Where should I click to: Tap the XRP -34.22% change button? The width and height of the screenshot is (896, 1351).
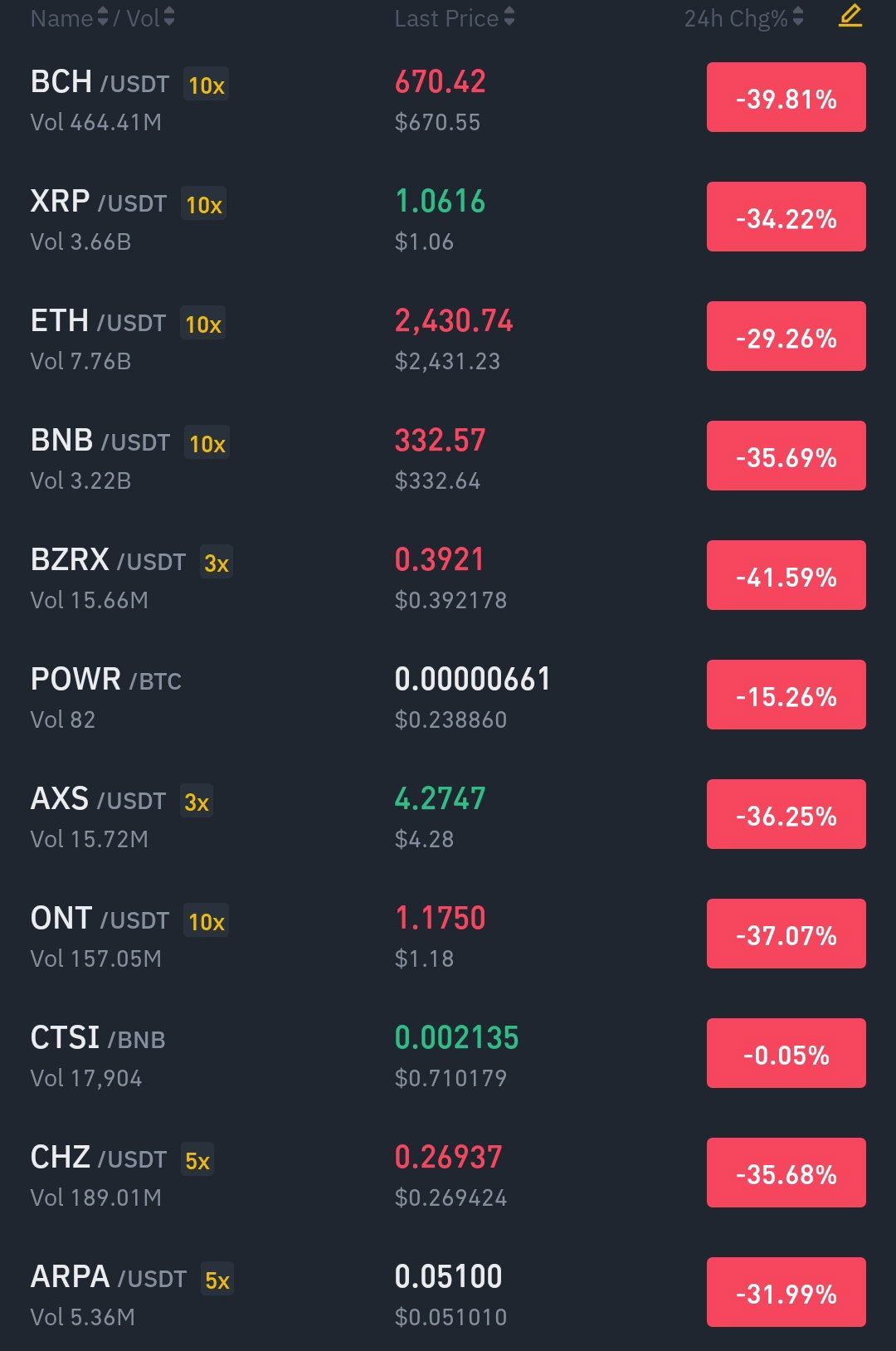[x=786, y=217]
